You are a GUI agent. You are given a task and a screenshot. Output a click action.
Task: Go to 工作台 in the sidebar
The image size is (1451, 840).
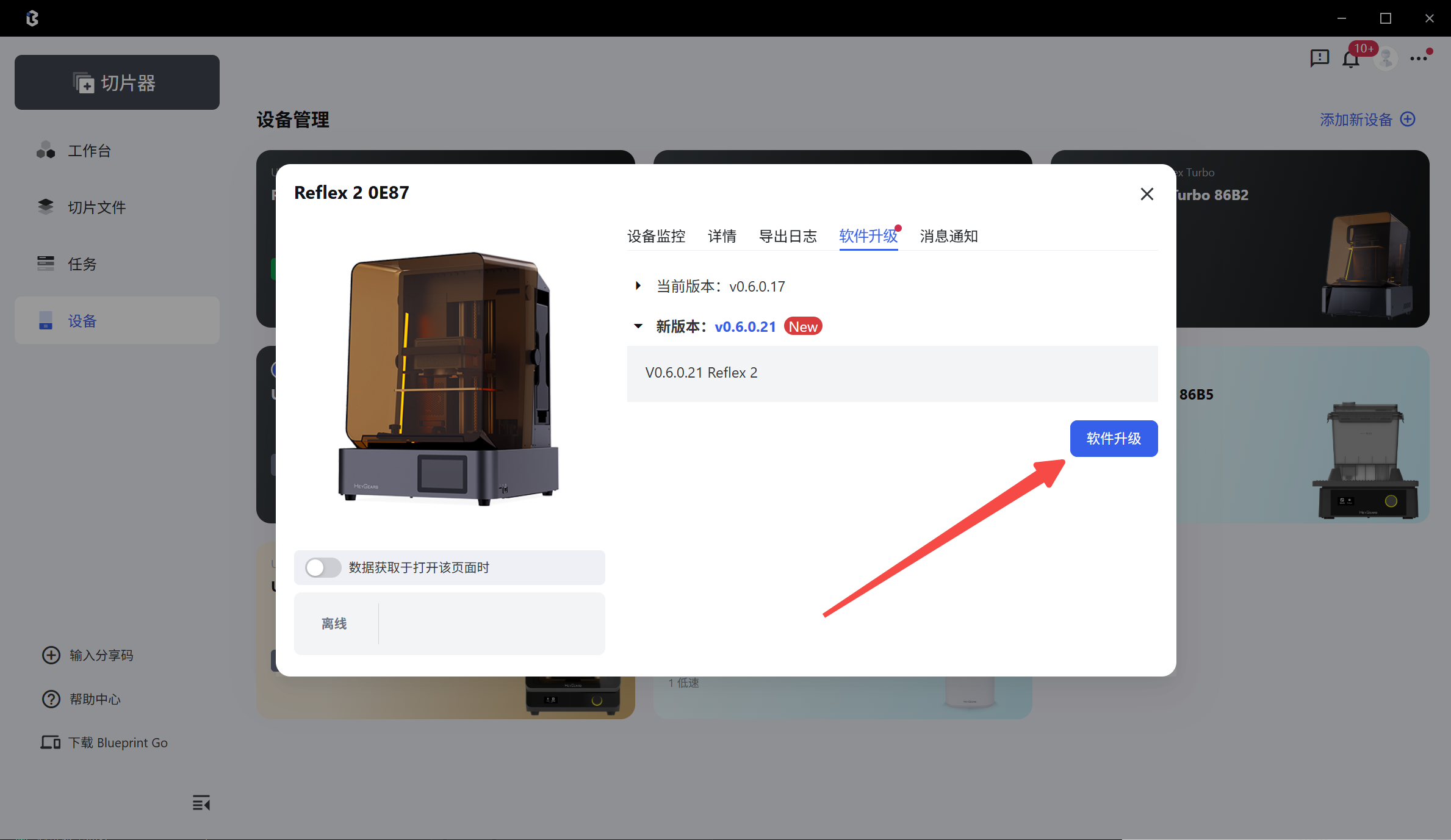89,151
